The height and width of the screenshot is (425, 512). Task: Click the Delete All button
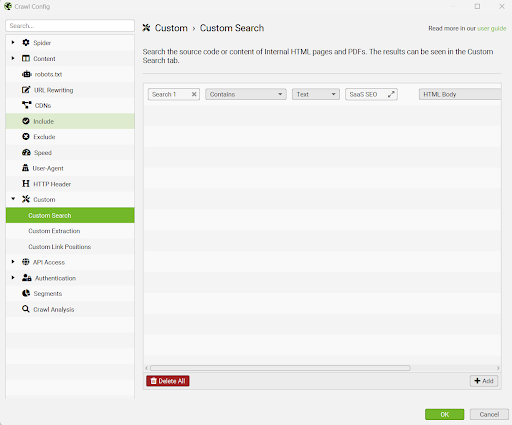[x=168, y=381]
